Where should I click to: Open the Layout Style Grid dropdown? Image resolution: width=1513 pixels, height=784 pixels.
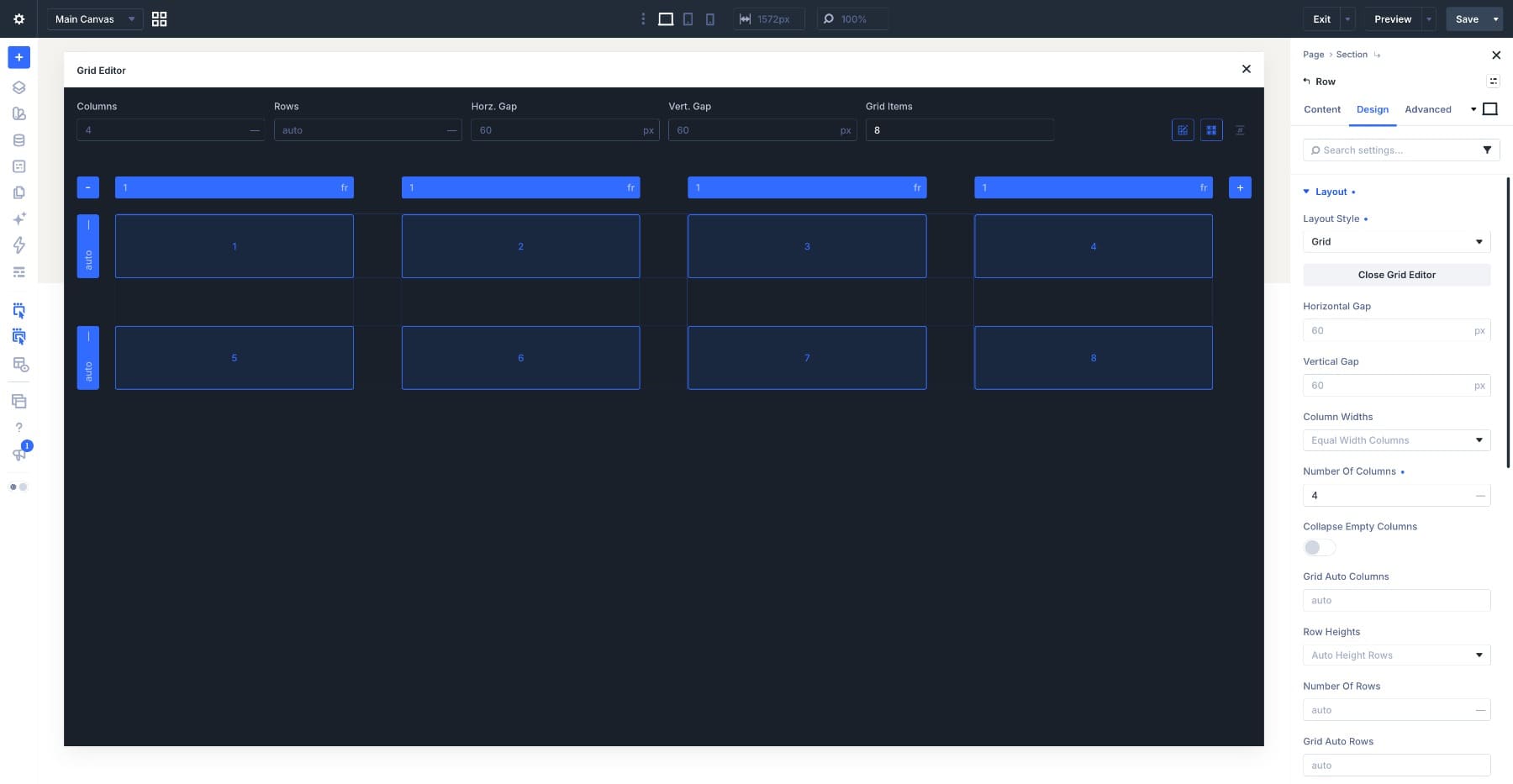[1396, 241]
